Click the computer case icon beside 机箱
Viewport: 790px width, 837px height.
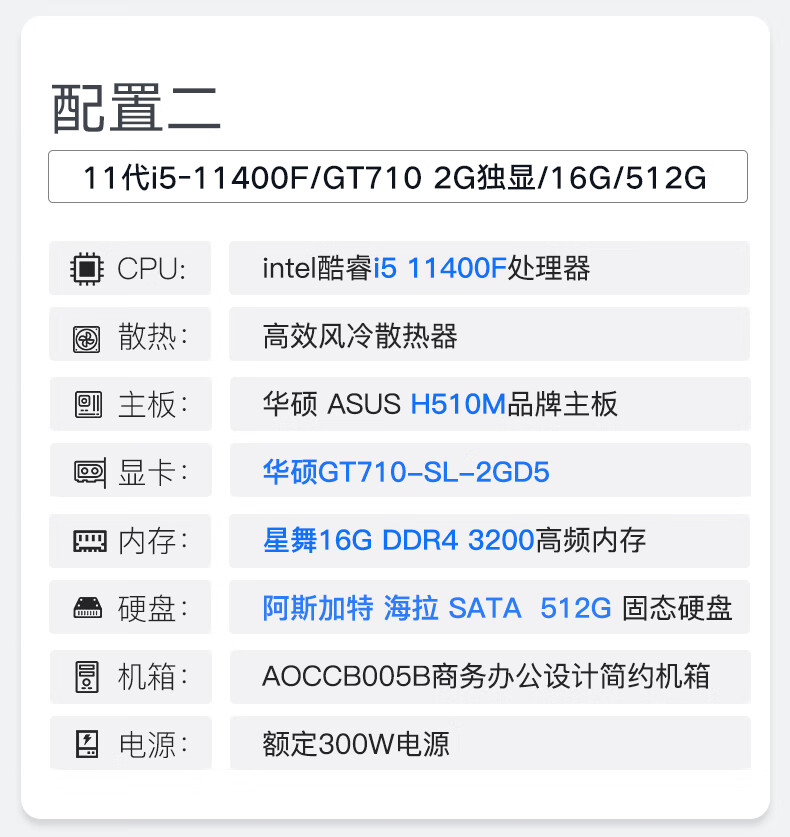tap(88, 677)
